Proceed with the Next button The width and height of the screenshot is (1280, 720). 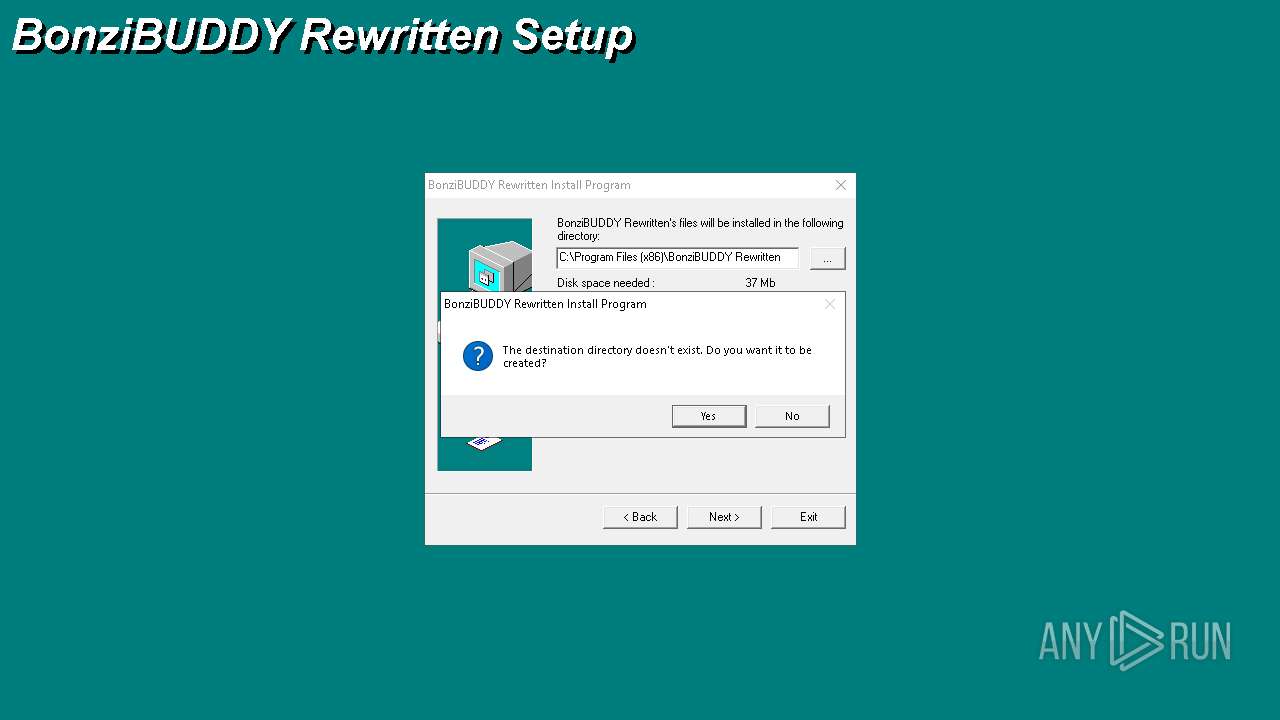(x=724, y=517)
